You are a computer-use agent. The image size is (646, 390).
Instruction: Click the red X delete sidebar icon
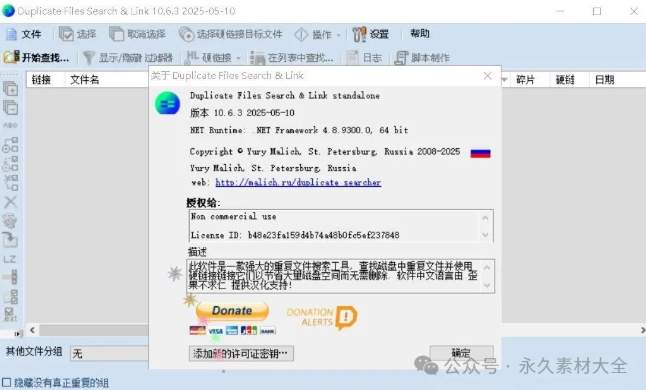(x=10, y=202)
